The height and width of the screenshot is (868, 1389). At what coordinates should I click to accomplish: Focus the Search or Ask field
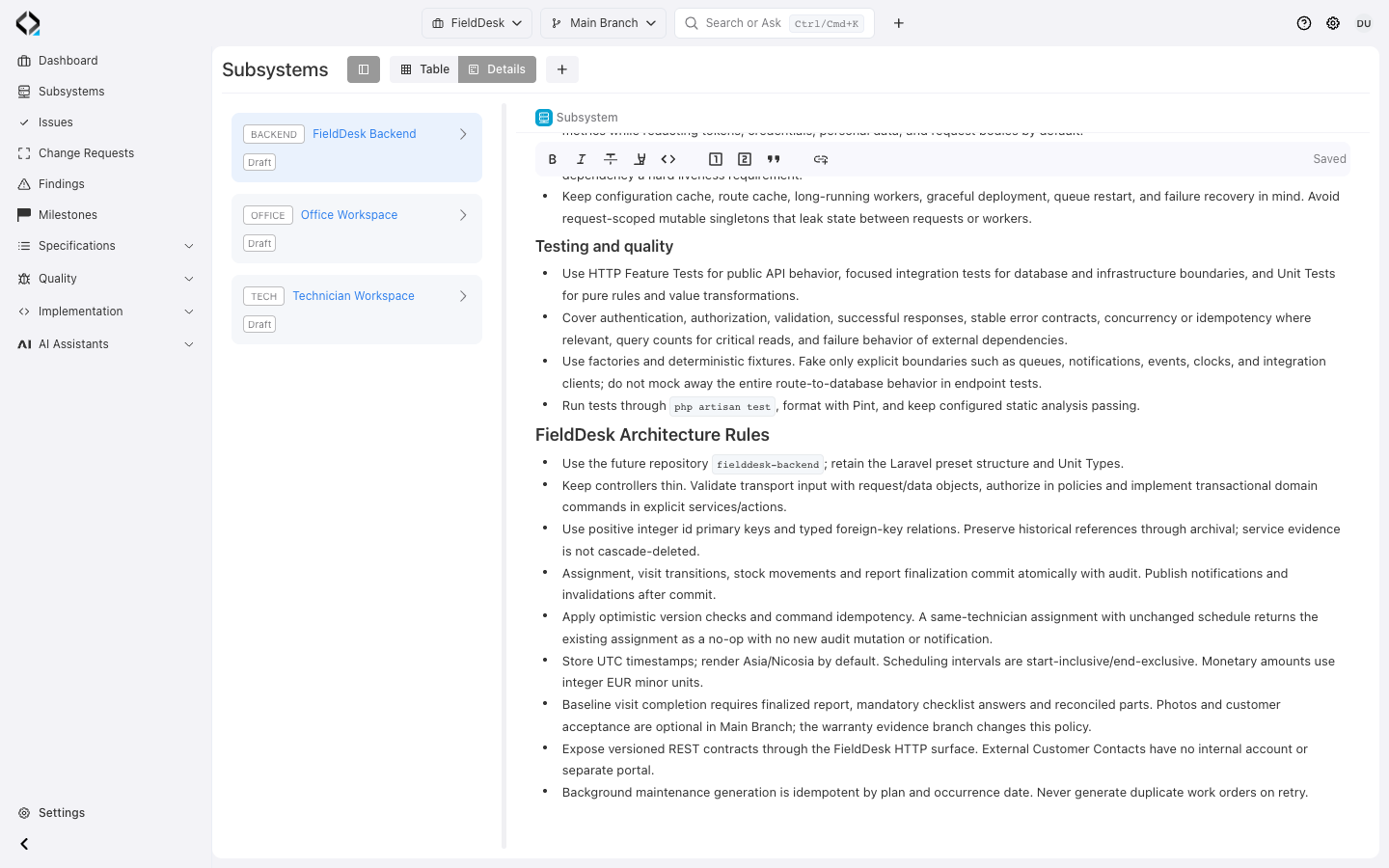pos(775,23)
